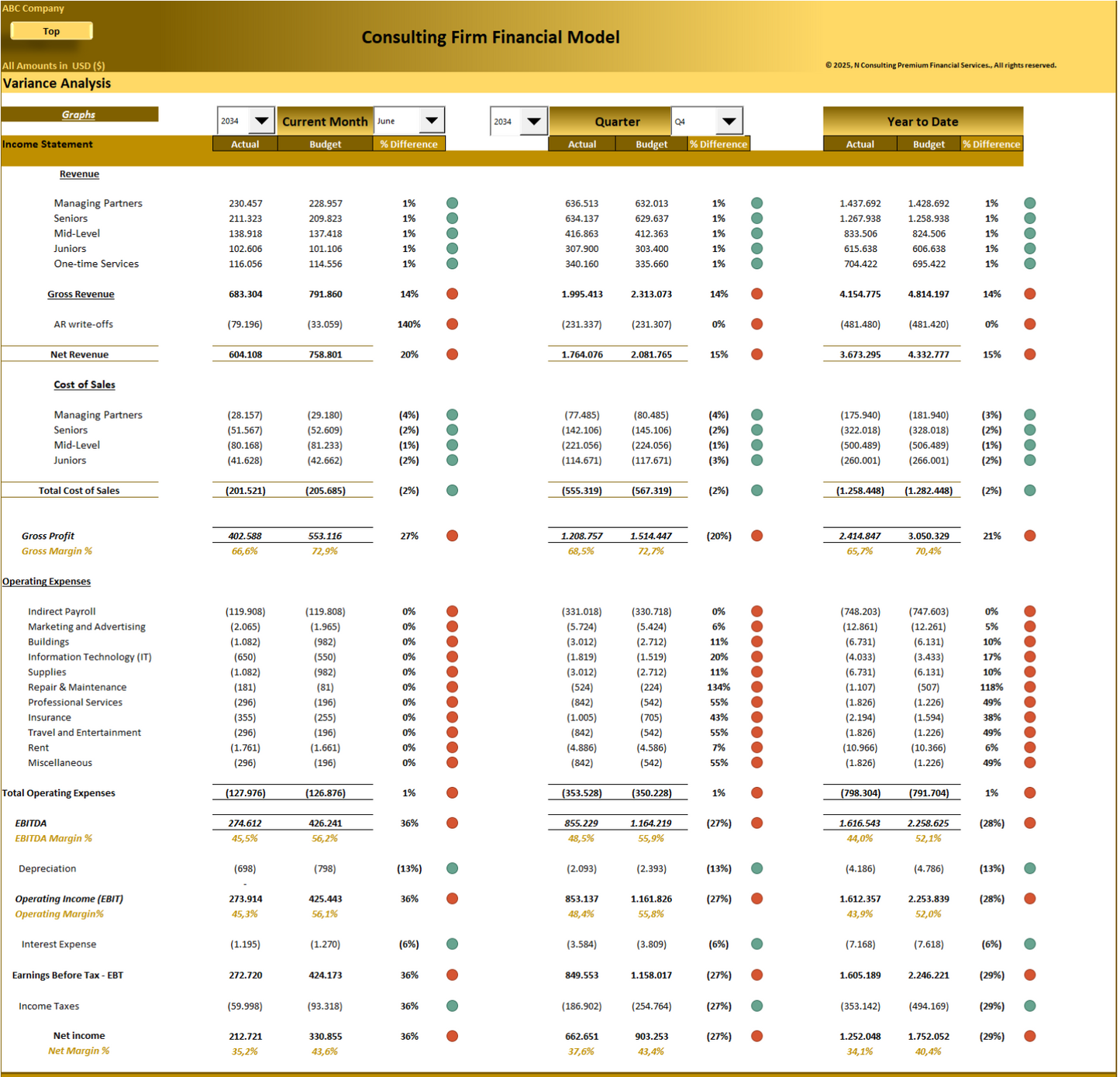Click Year to Date red indicator for Insurance
Viewport: 1120px width, 1077px height.
(1030, 717)
